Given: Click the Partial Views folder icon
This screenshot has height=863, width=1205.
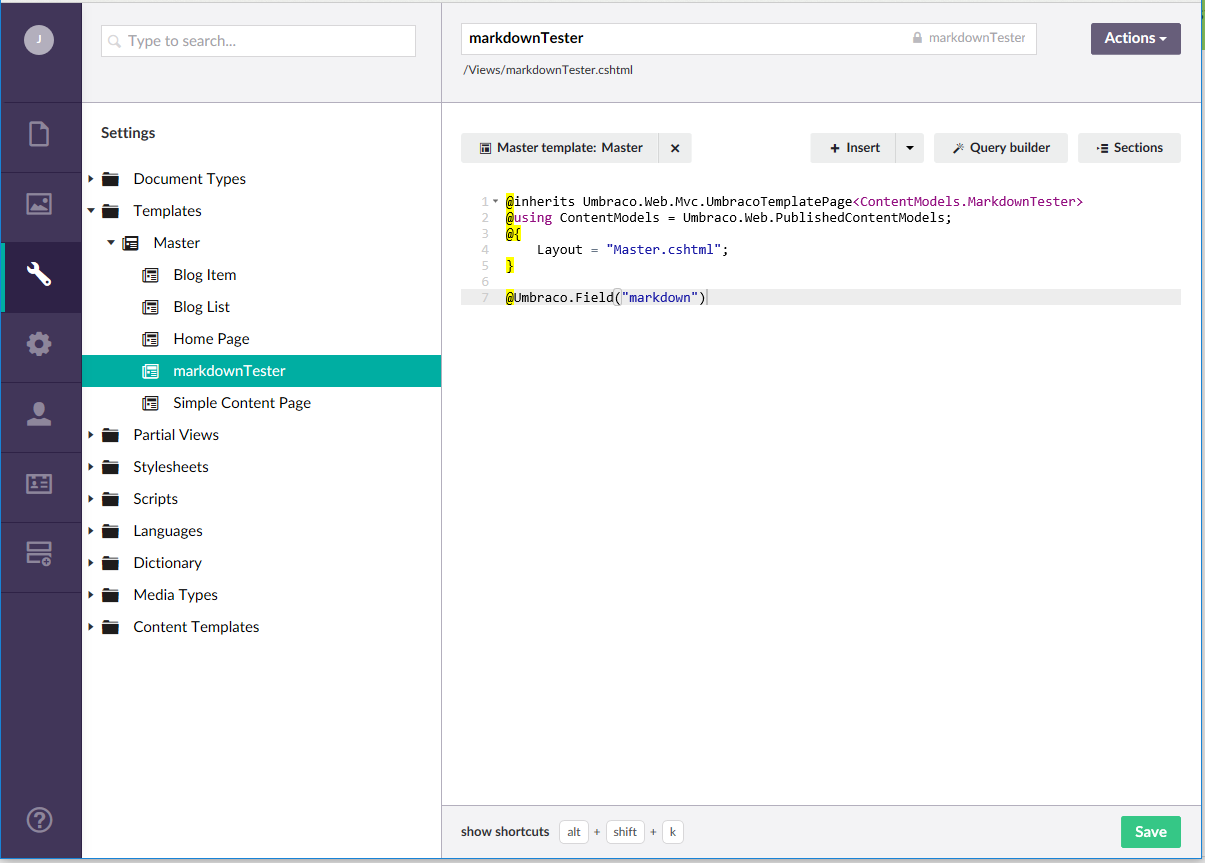Looking at the screenshot, I should [111, 435].
